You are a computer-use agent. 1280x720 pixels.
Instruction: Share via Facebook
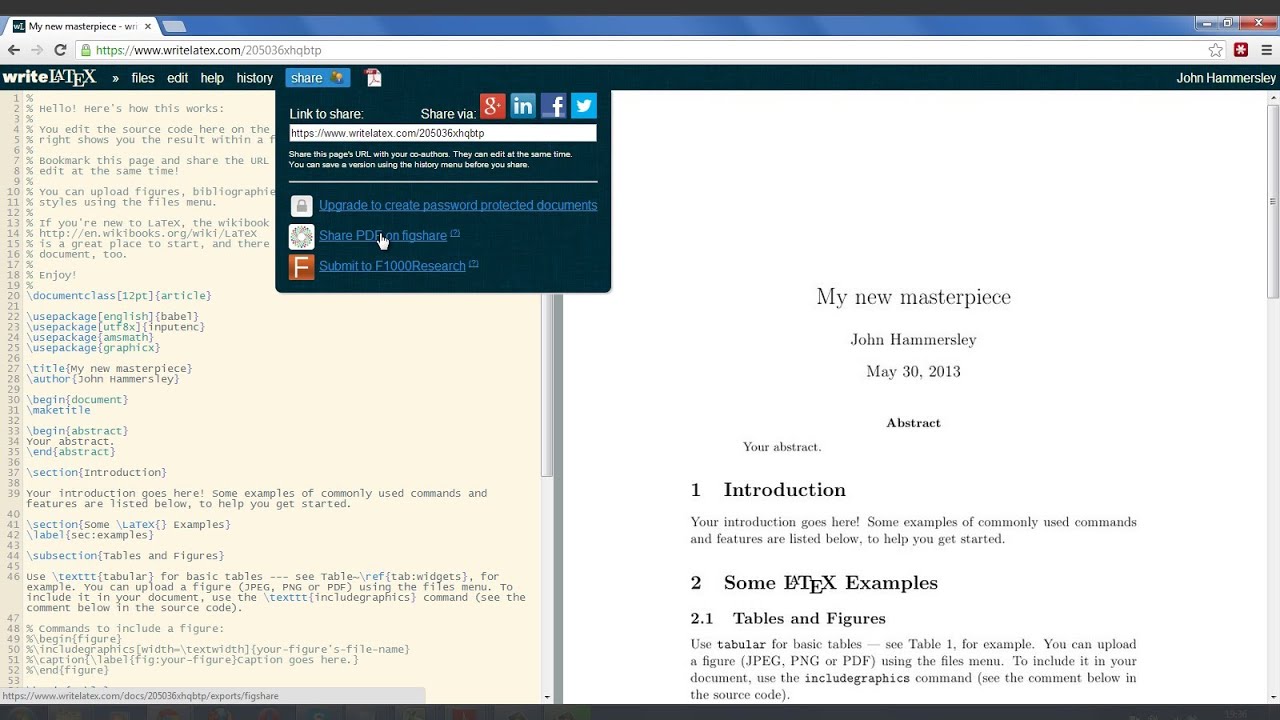(553, 106)
